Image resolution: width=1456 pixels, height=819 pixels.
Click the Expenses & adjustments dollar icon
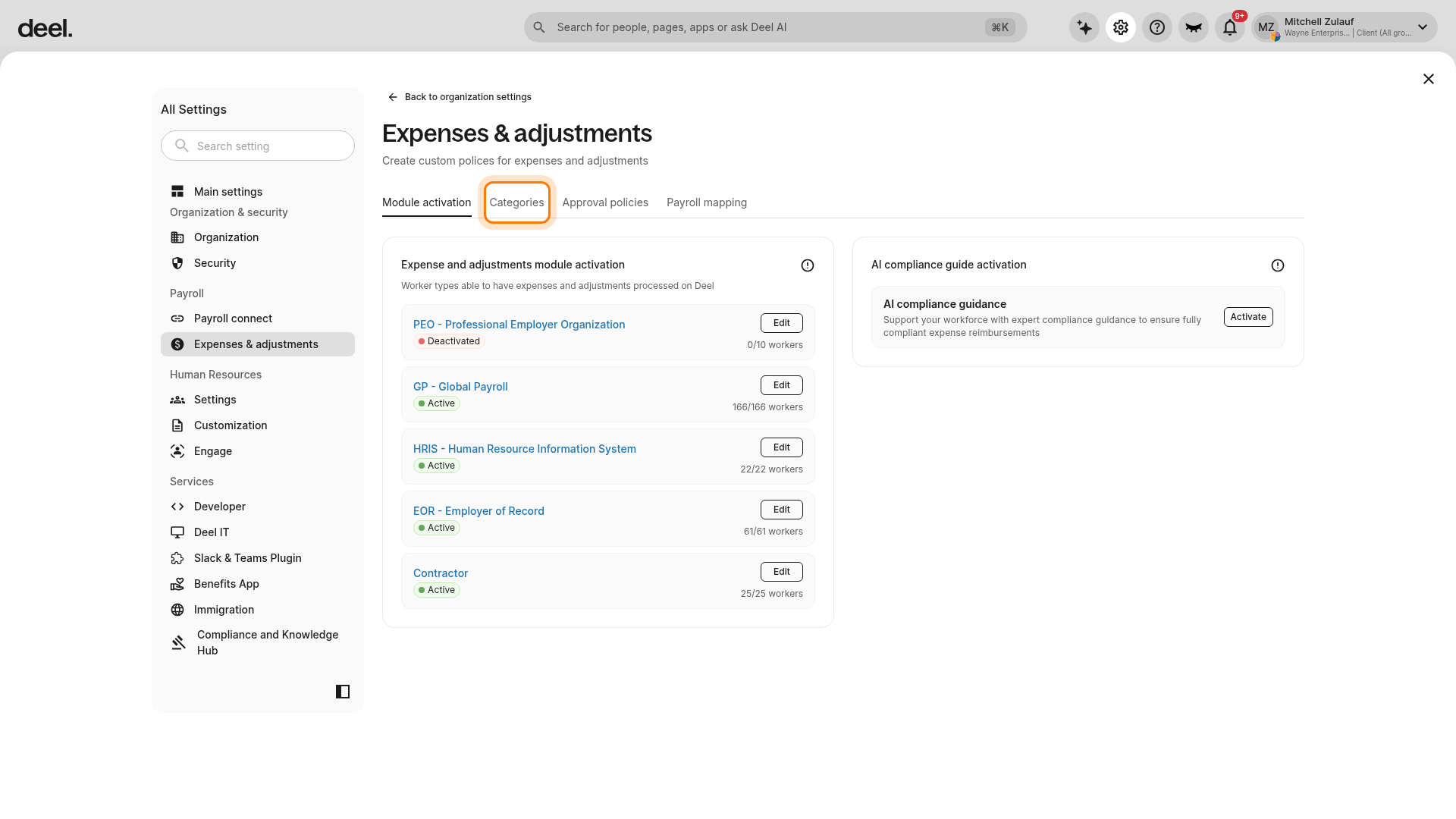(x=177, y=344)
